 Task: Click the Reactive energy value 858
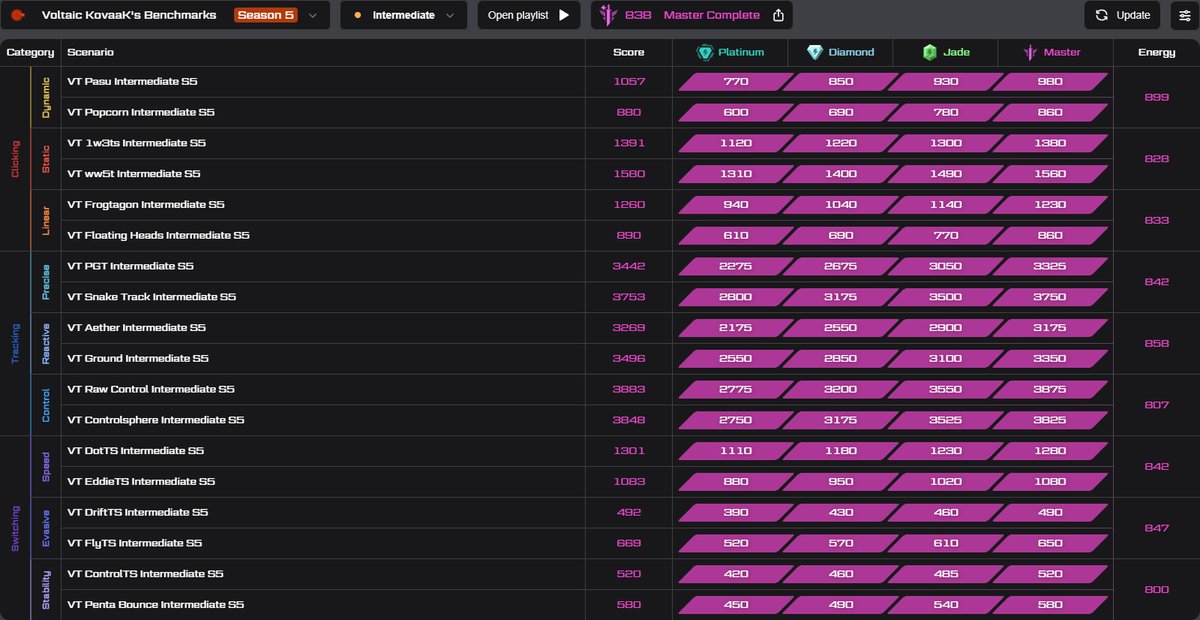click(1156, 343)
